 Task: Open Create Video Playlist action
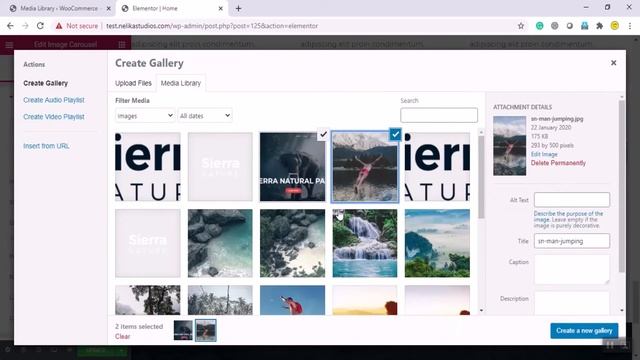point(53,117)
